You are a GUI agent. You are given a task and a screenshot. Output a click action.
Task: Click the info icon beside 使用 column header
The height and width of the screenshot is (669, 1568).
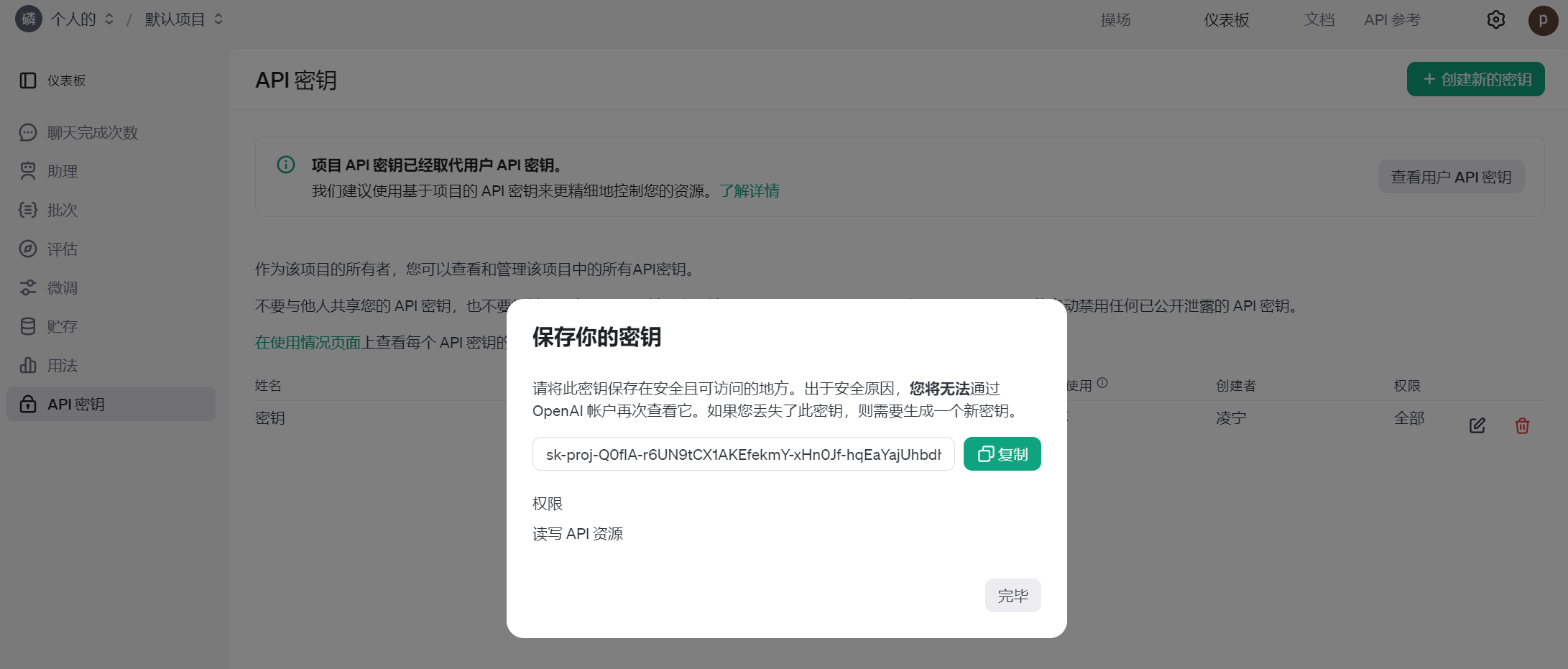tap(1102, 383)
